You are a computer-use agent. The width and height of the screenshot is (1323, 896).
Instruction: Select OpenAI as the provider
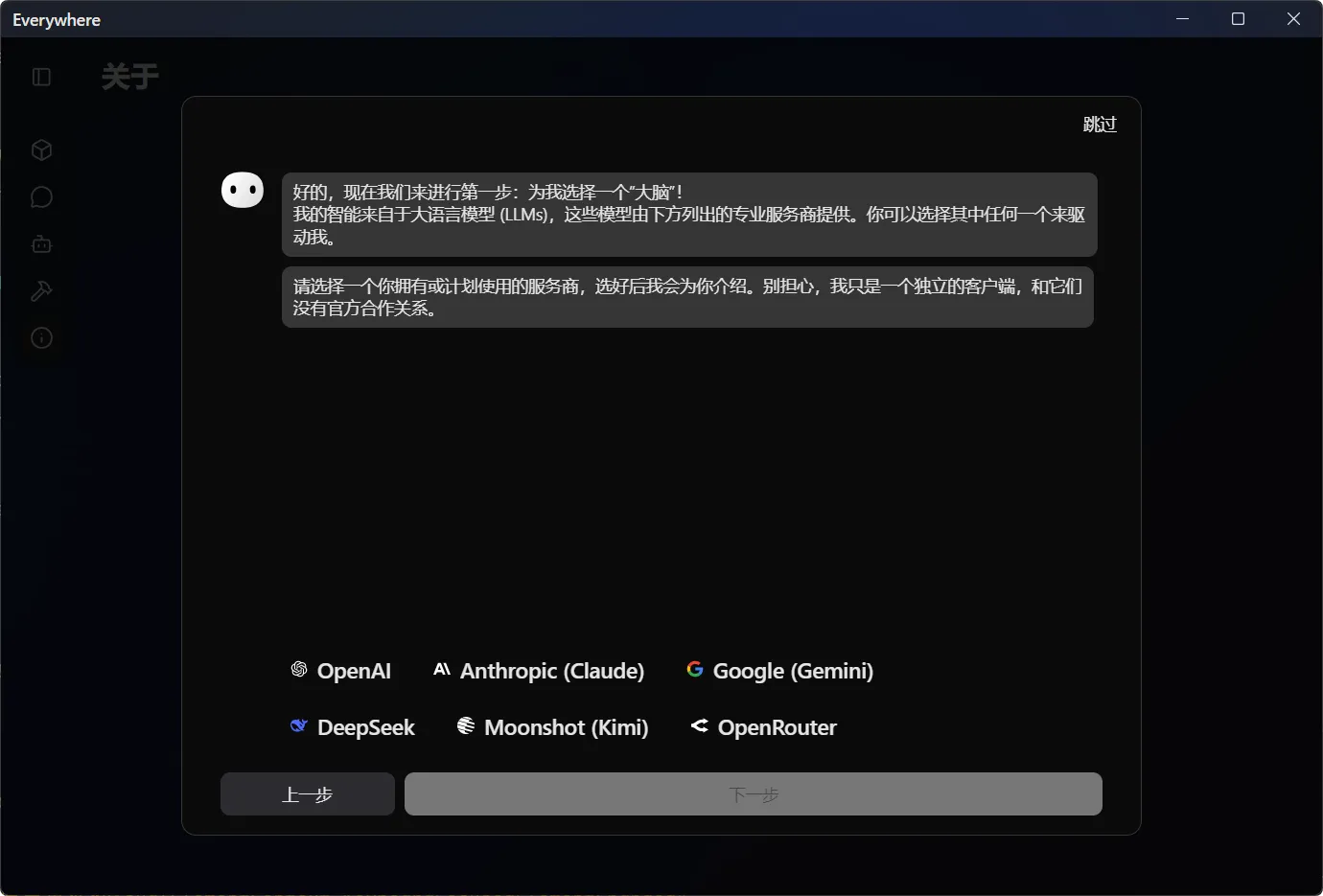pyautogui.click(x=342, y=670)
